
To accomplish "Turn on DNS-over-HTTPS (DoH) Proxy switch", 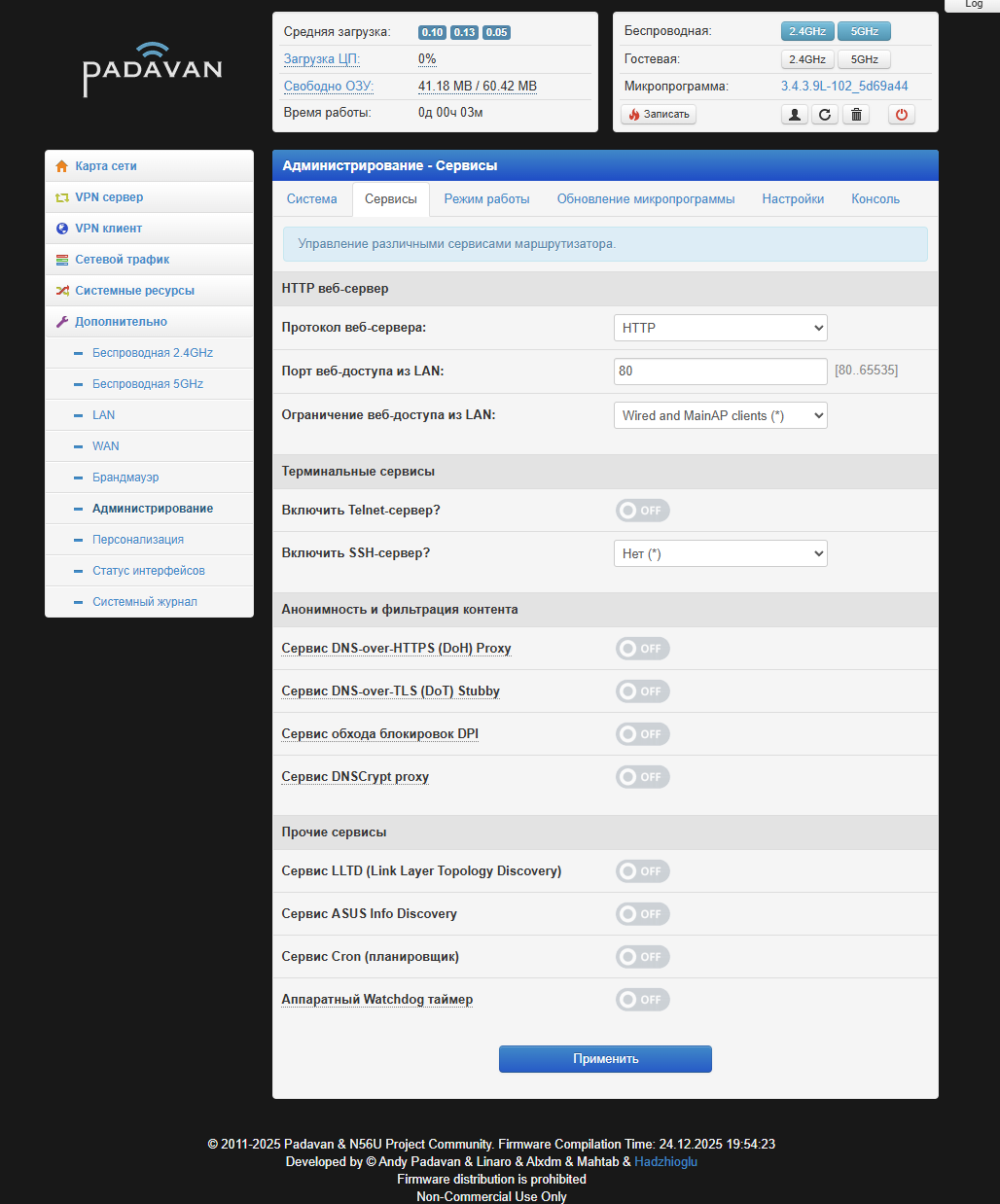I will [642, 649].
